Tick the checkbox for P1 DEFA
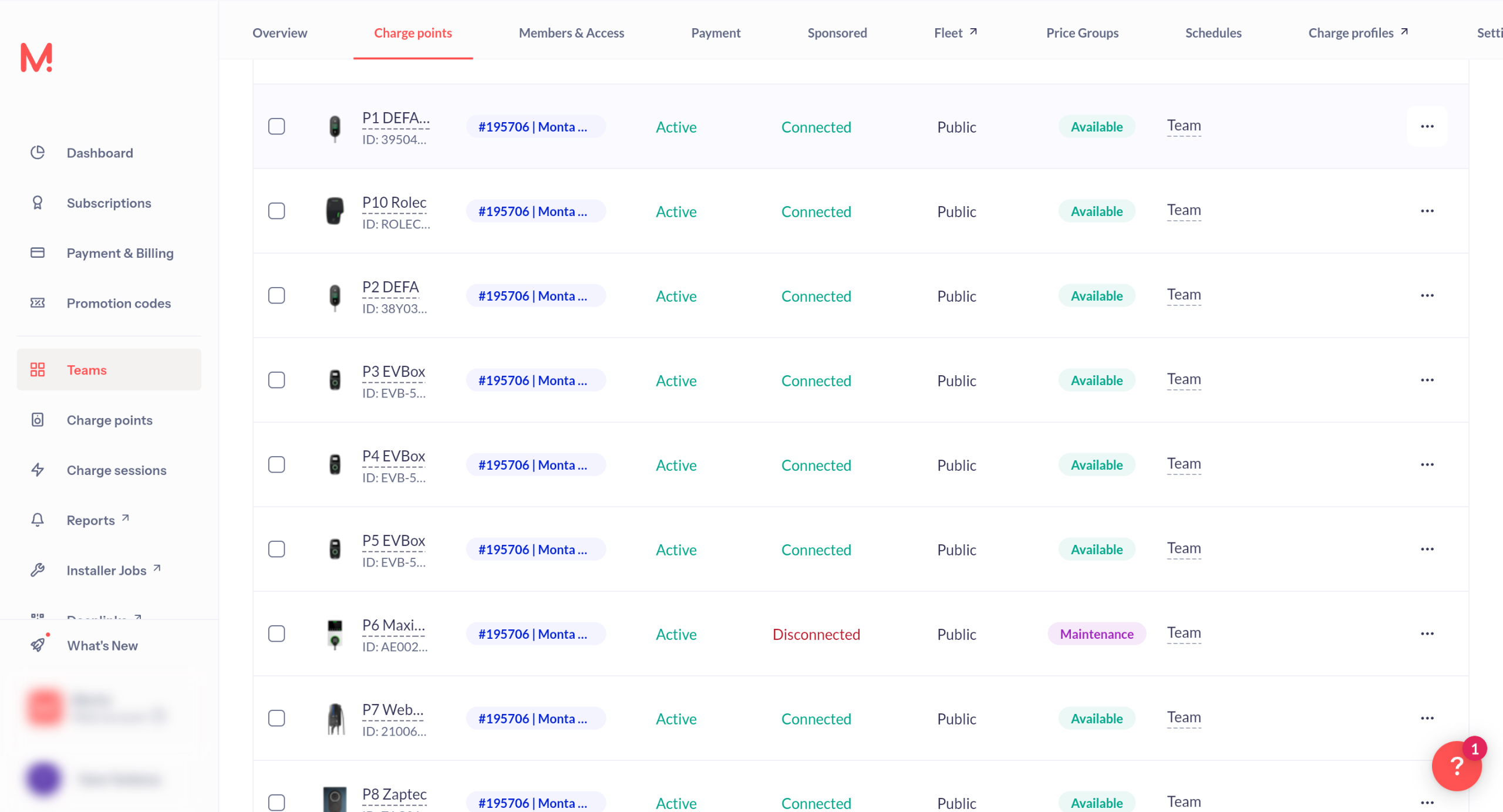Image resolution: width=1503 pixels, height=812 pixels. tap(277, 127)
